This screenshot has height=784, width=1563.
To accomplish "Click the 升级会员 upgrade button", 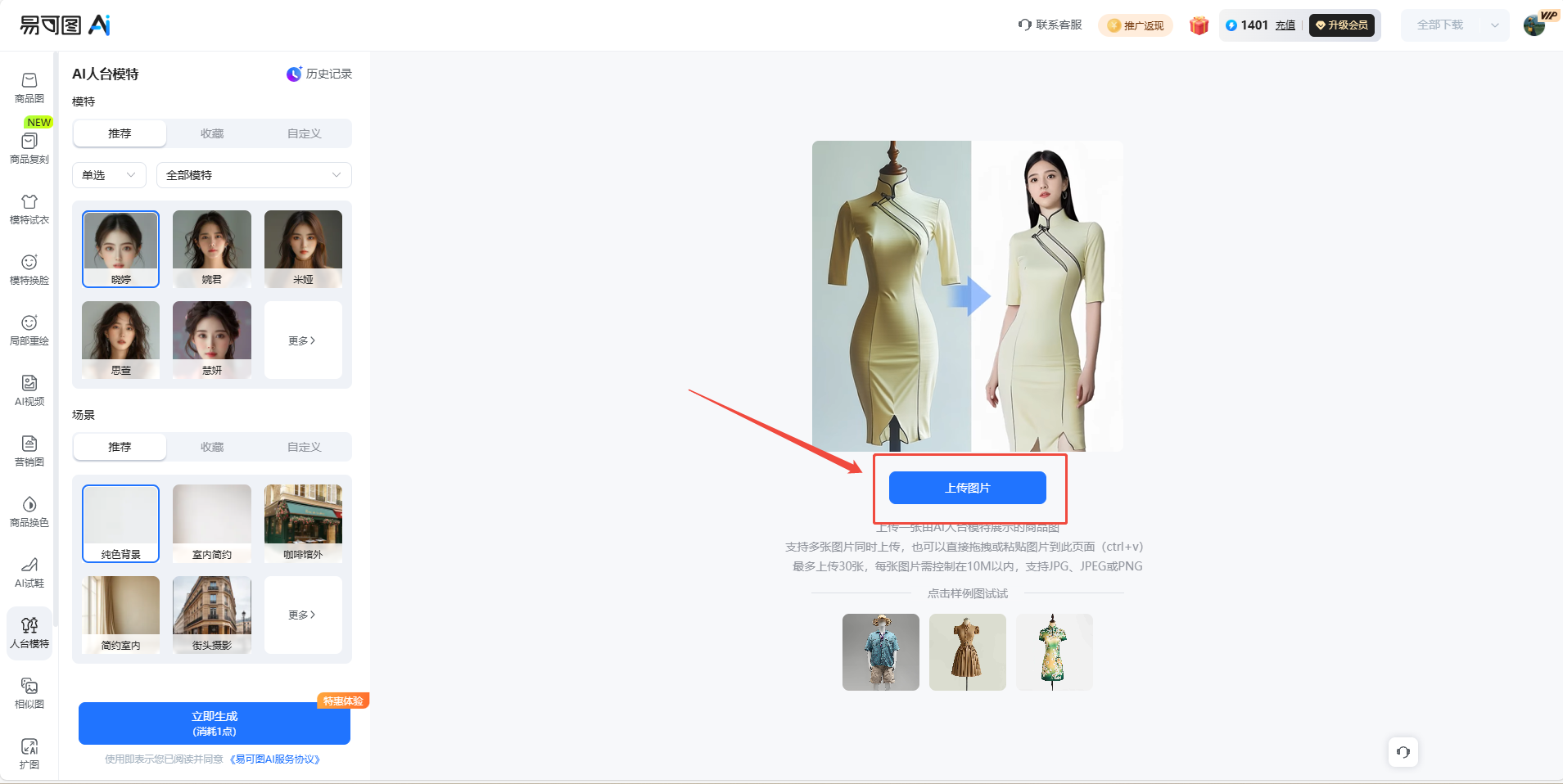I will tap(1342, 25).
